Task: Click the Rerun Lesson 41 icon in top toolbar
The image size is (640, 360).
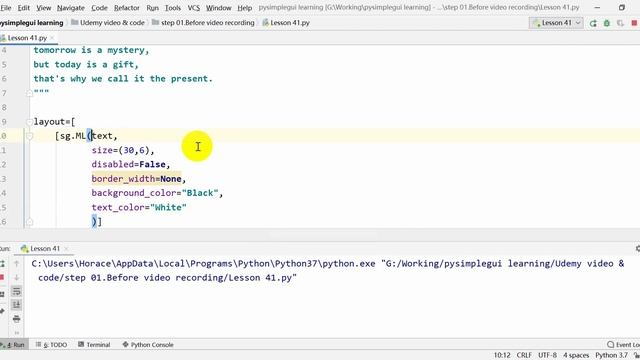Action: tap(593, 23)
